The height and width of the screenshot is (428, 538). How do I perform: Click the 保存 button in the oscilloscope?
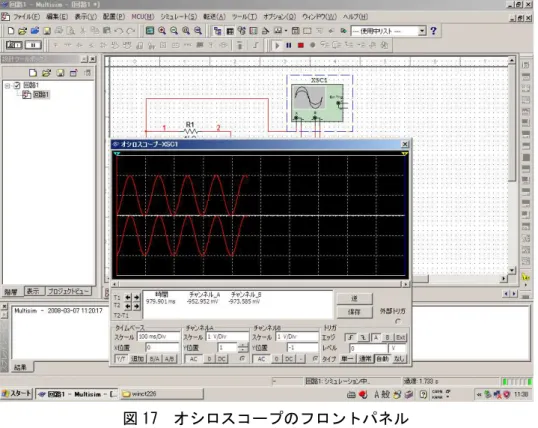point(354,312)
